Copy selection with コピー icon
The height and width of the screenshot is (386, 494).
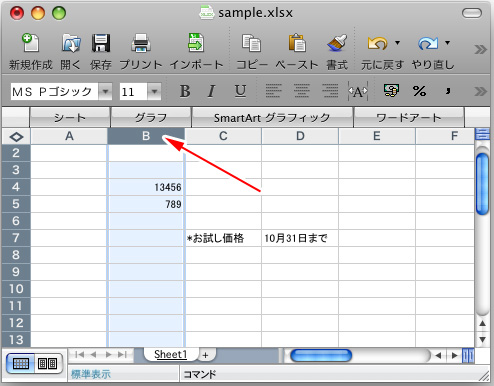pyautogui.click(x=251, y=43)
